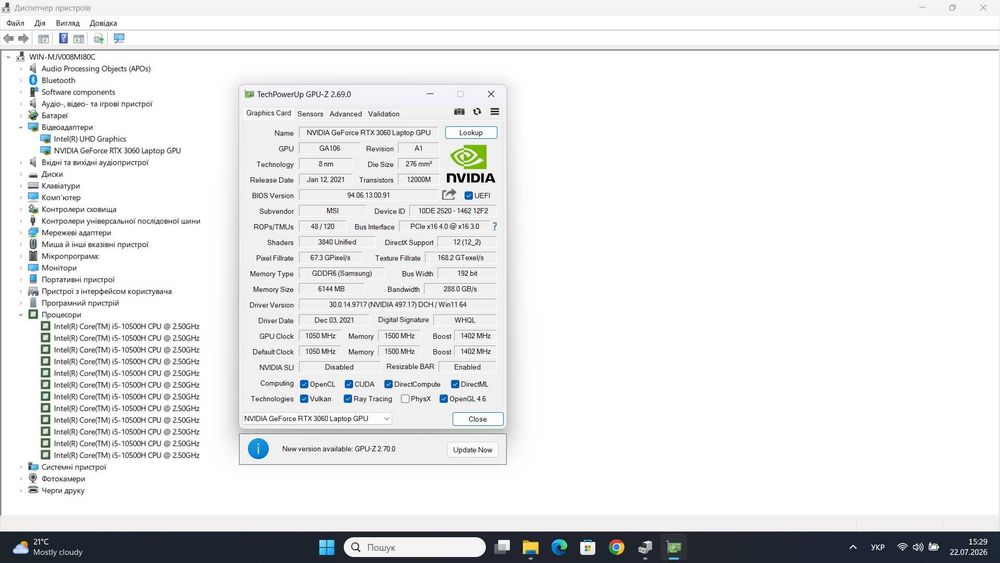1000x563 pixels.
Task: Click the Bus Interface question mark icon
Action: pyautogui.click(x=494, y=226)
